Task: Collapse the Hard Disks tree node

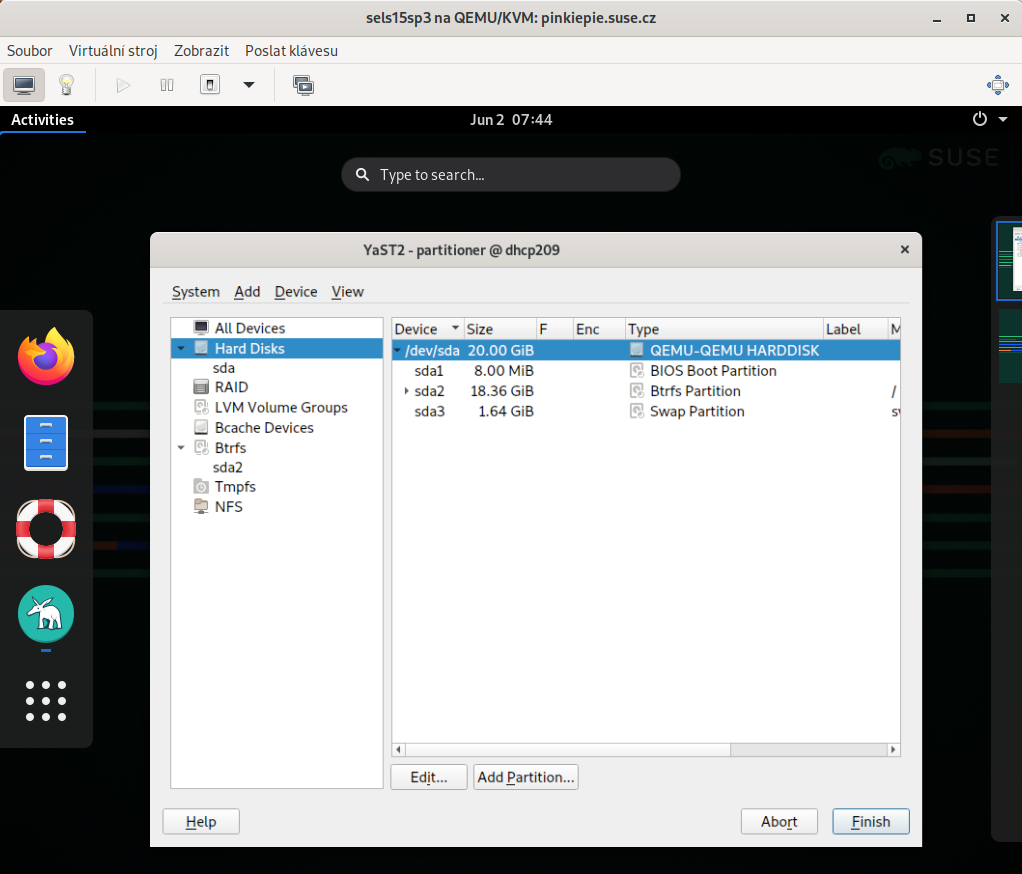Action: (181, 349)
